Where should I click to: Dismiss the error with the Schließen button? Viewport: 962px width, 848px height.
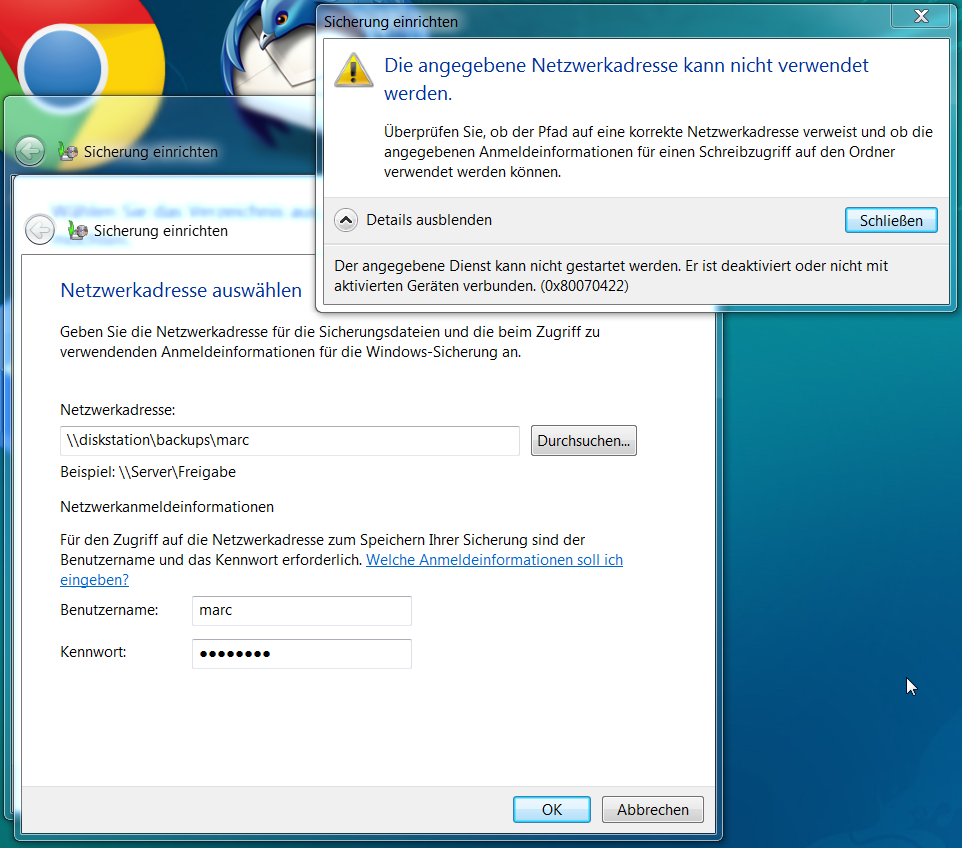(x=891, y=220)
